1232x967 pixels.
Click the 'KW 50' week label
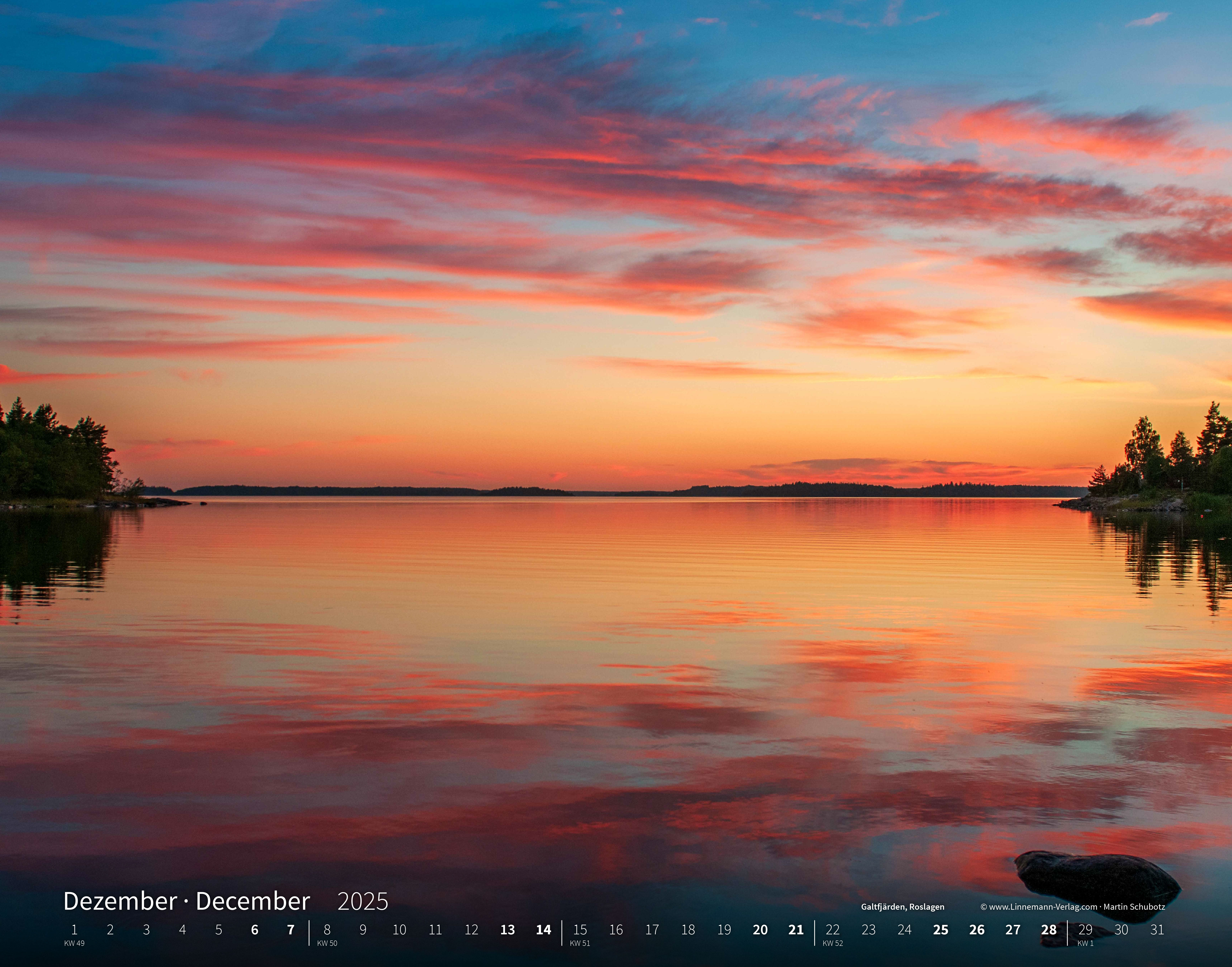[x=327, y=943]
